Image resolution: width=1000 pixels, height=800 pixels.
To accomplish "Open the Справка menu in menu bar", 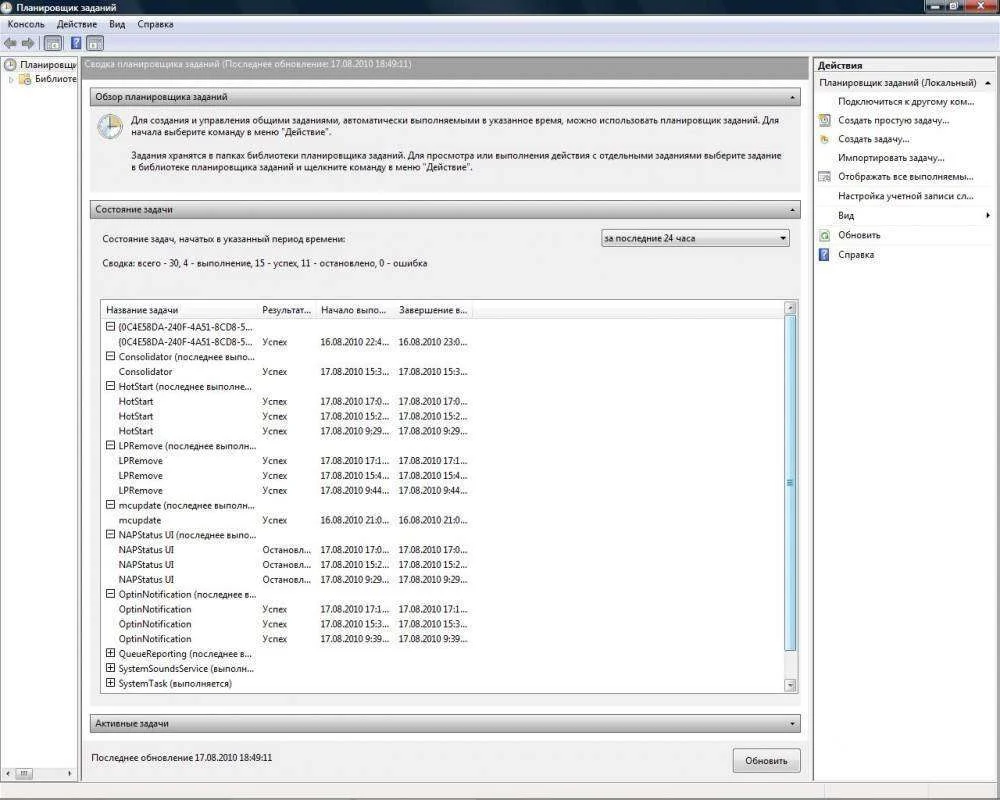I will pos(155,24).
